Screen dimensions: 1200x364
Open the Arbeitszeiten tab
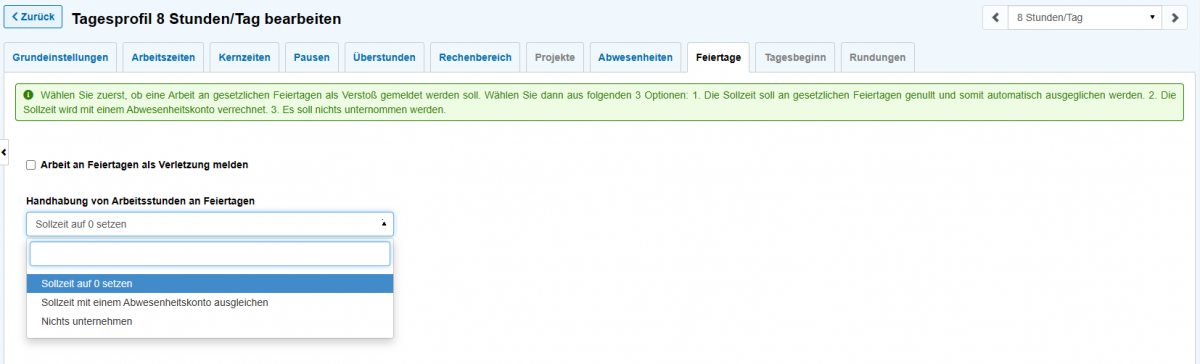[163, 58]
